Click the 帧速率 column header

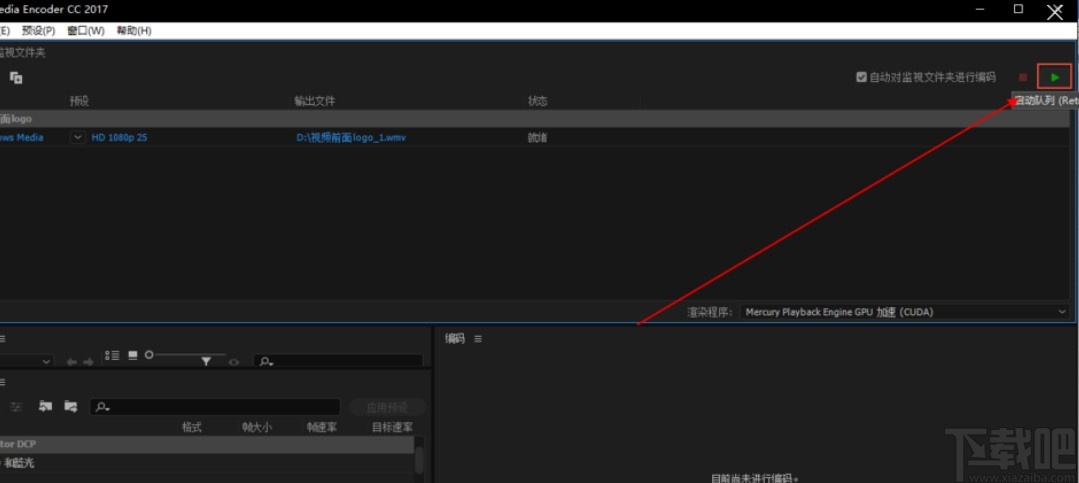coord(322,427)
